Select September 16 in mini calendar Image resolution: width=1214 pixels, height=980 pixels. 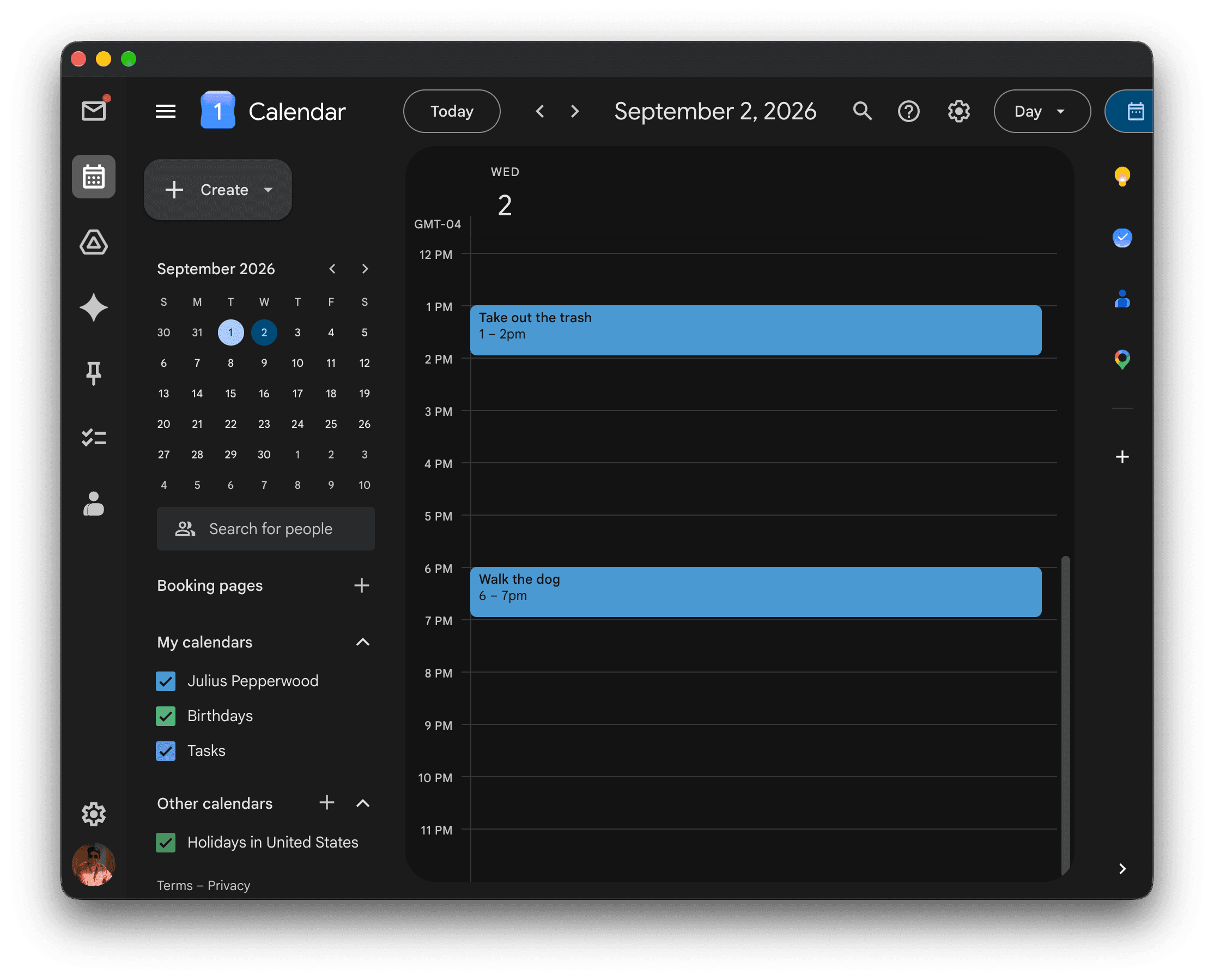(264, 394)
